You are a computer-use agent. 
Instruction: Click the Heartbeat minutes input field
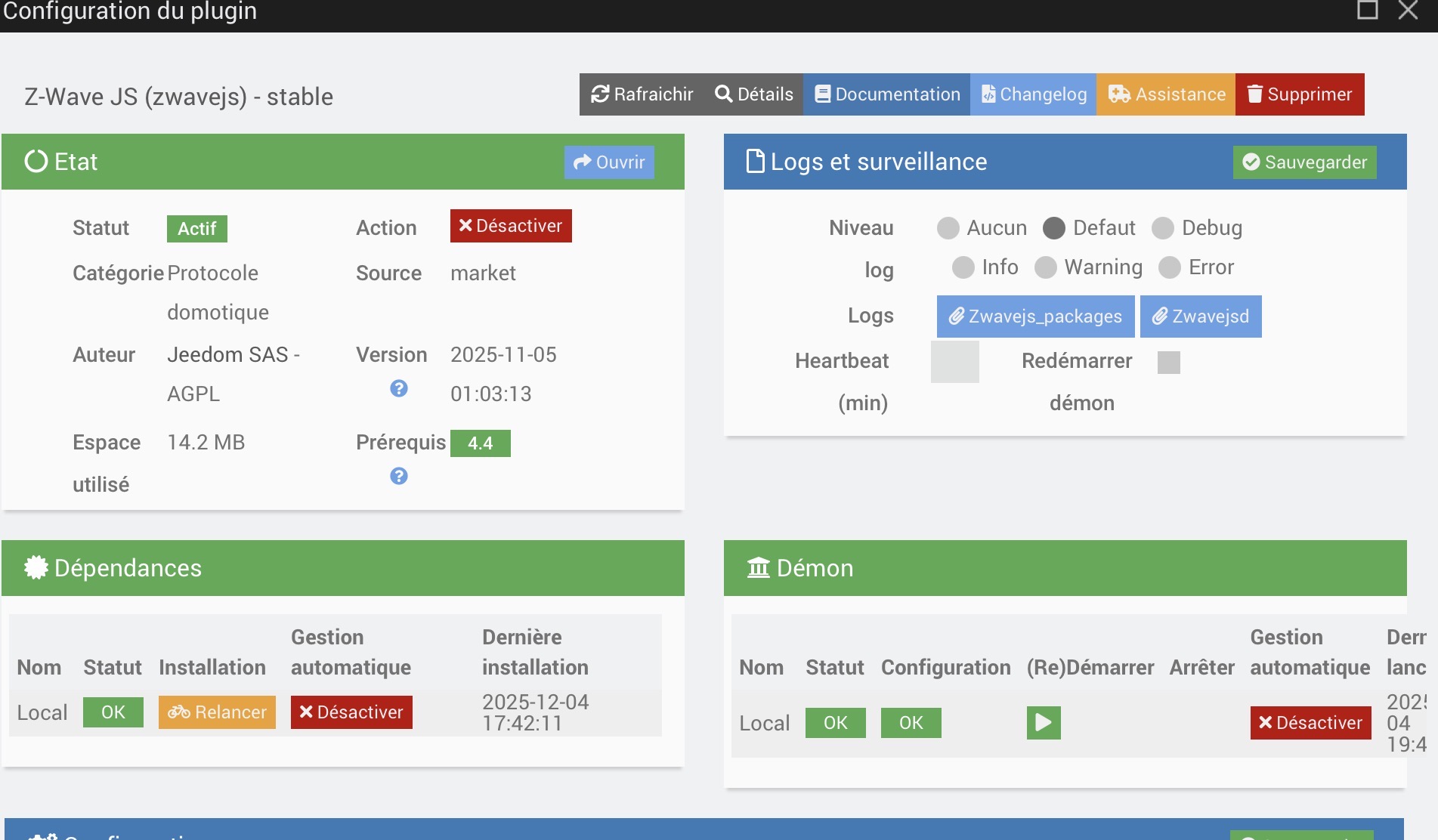click(x=954, y=362)
